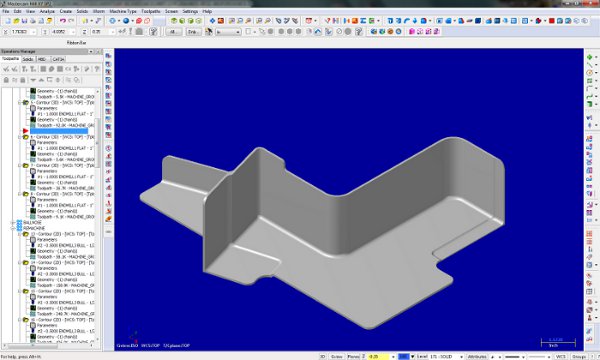Toggle folder icon of operation 6 Contour
The height and width of the screenshot is (360, 600).
coord(26,137)
